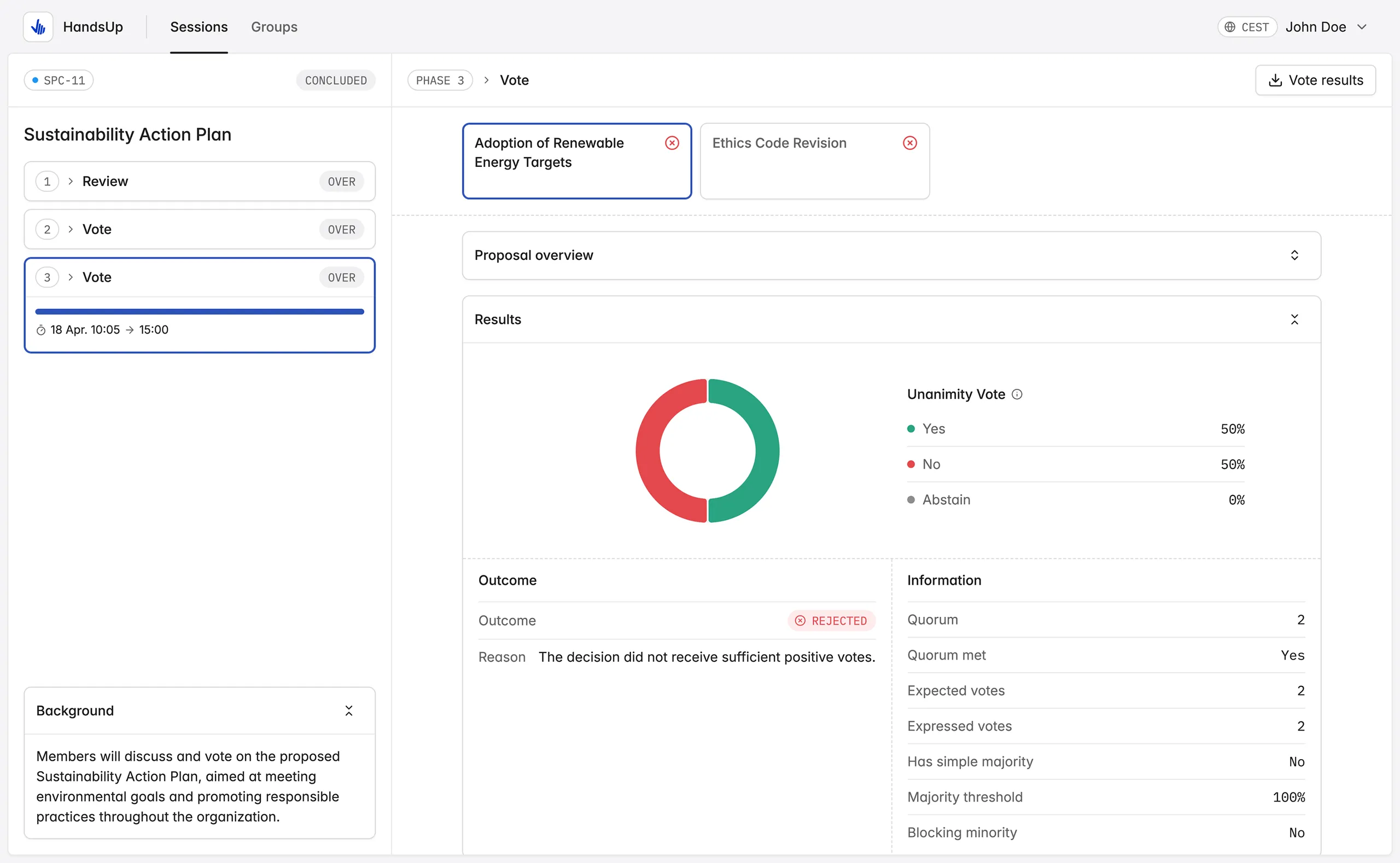Click the timer icon beside 18 Apr. 10:05
The height and width of the screenshot is (863, 1400).
41,330
